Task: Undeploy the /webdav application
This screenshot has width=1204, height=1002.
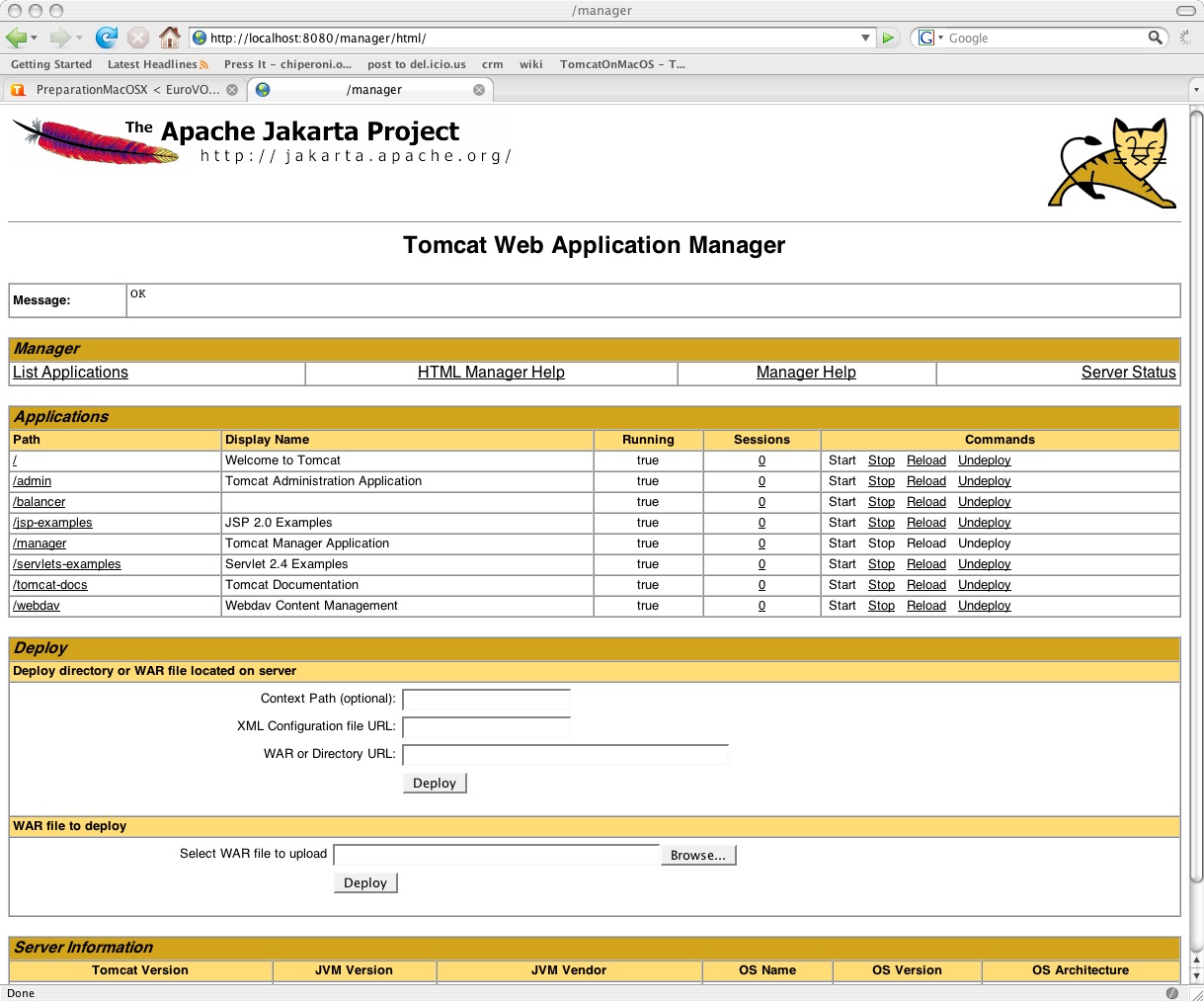Action: tap(985, 606)
